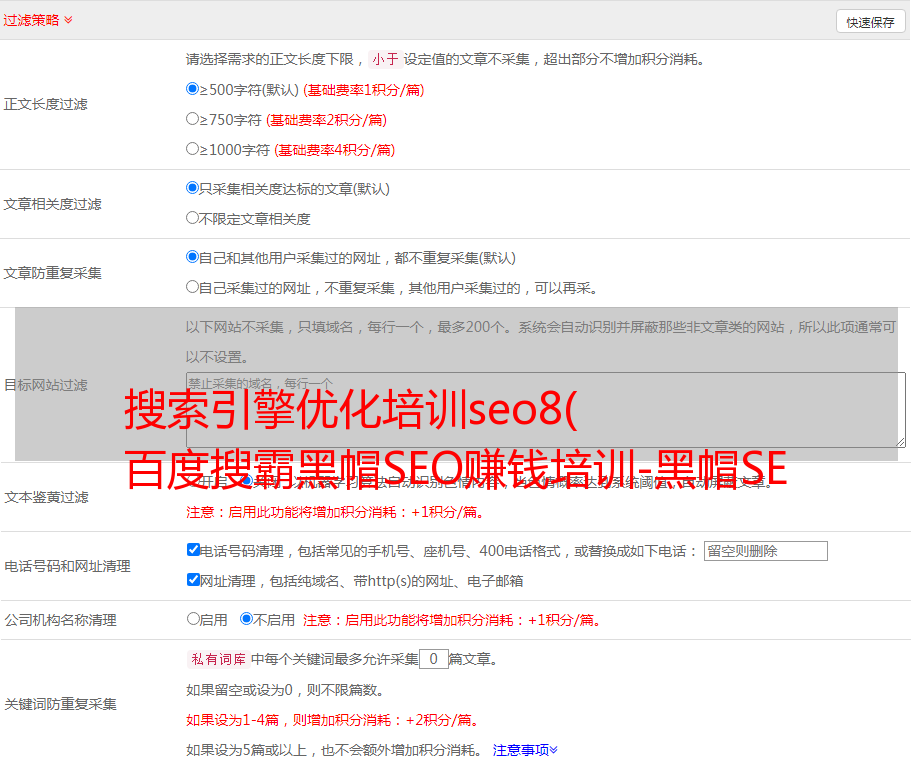Toggle the 电话号码清理 checkbox
The width and height of the screenshot is (912, 768).
pyautogui.click(x=193, y=550)
